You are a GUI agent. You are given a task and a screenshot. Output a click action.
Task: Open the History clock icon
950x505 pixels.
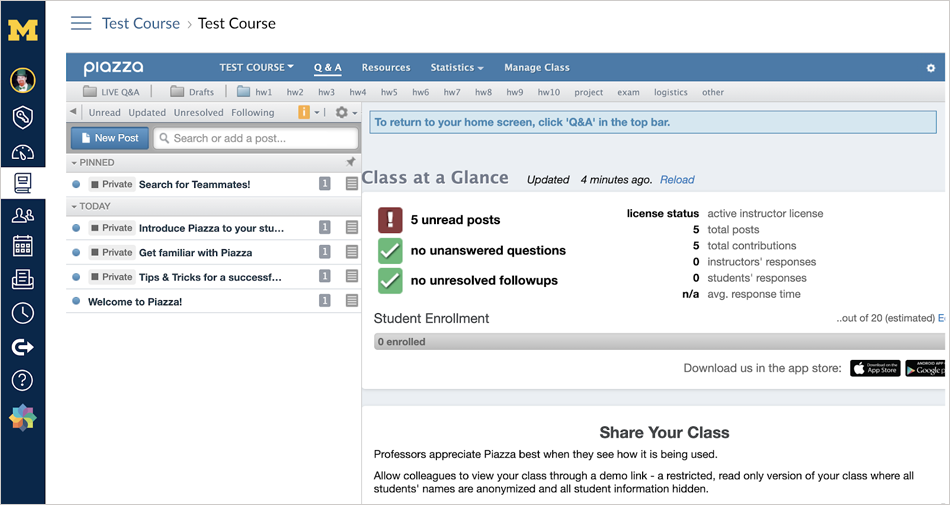22,313
